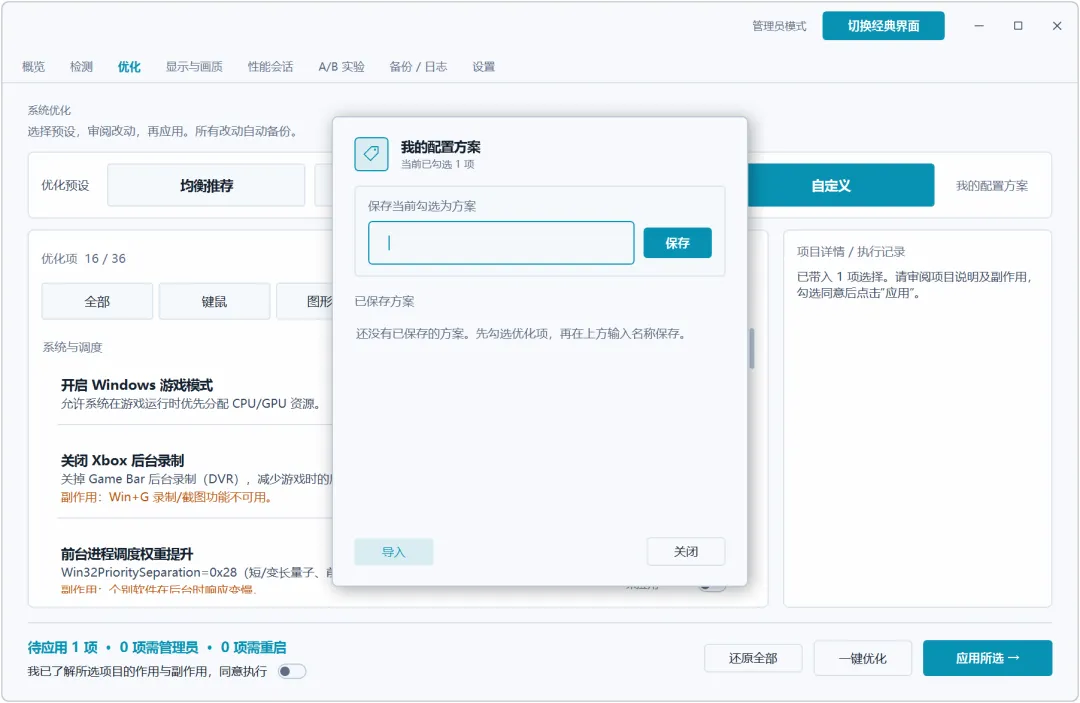The height and width of the screenshot is (703, 1080).
Task: Click the 已保存方案 heading in the dialog
Action: 384,302
